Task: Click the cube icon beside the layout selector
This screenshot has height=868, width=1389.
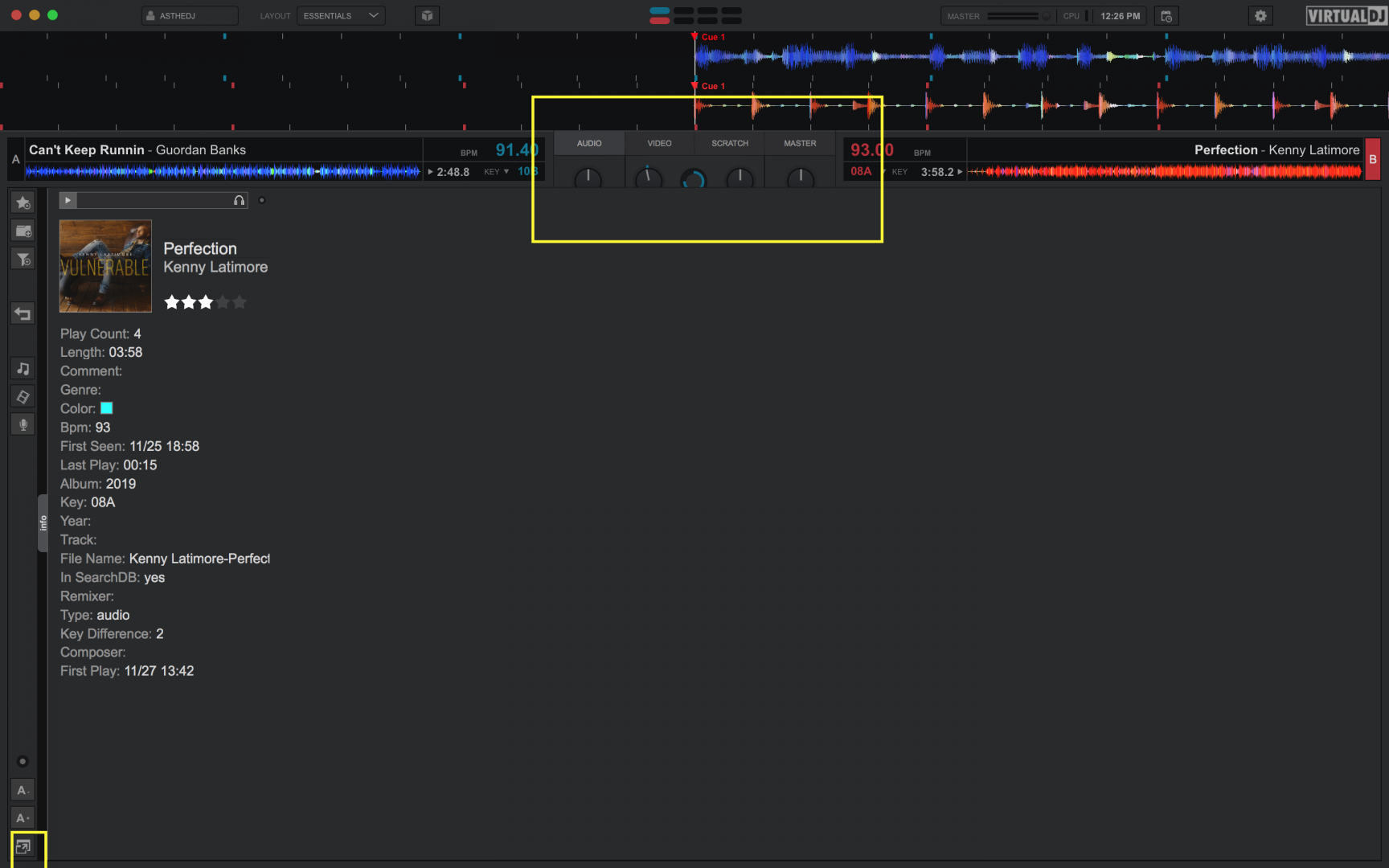Action: point(427,16)
